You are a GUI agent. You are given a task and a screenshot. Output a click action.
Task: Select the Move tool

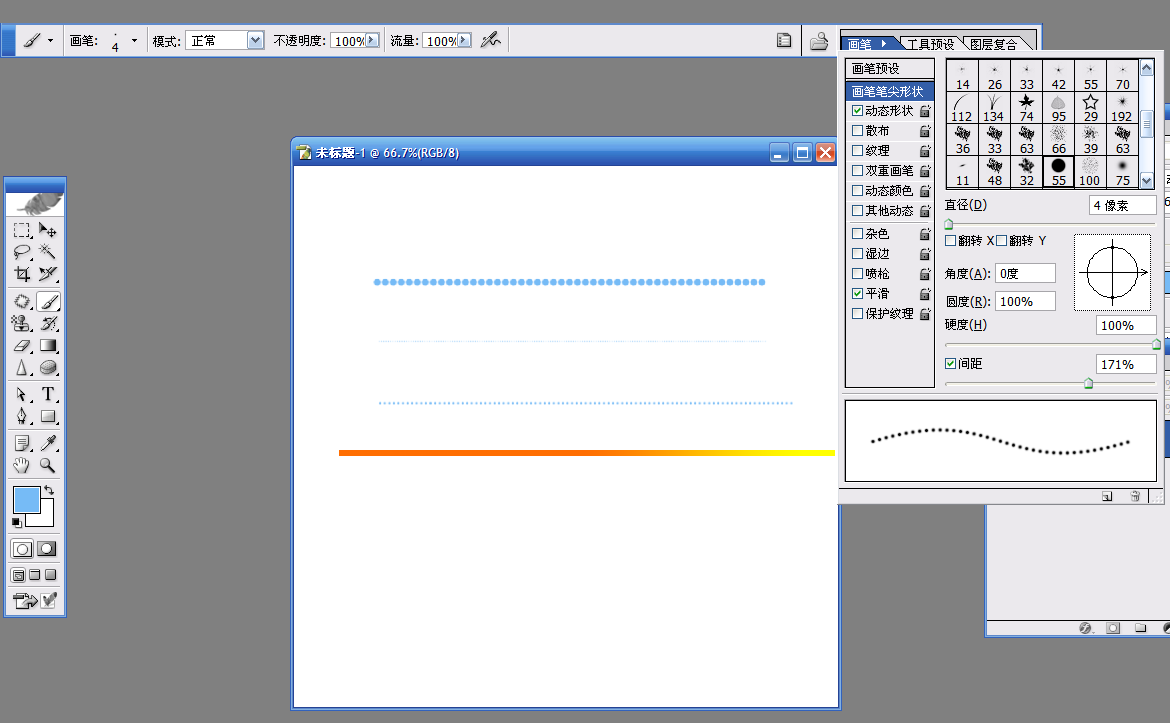[48, 230]
